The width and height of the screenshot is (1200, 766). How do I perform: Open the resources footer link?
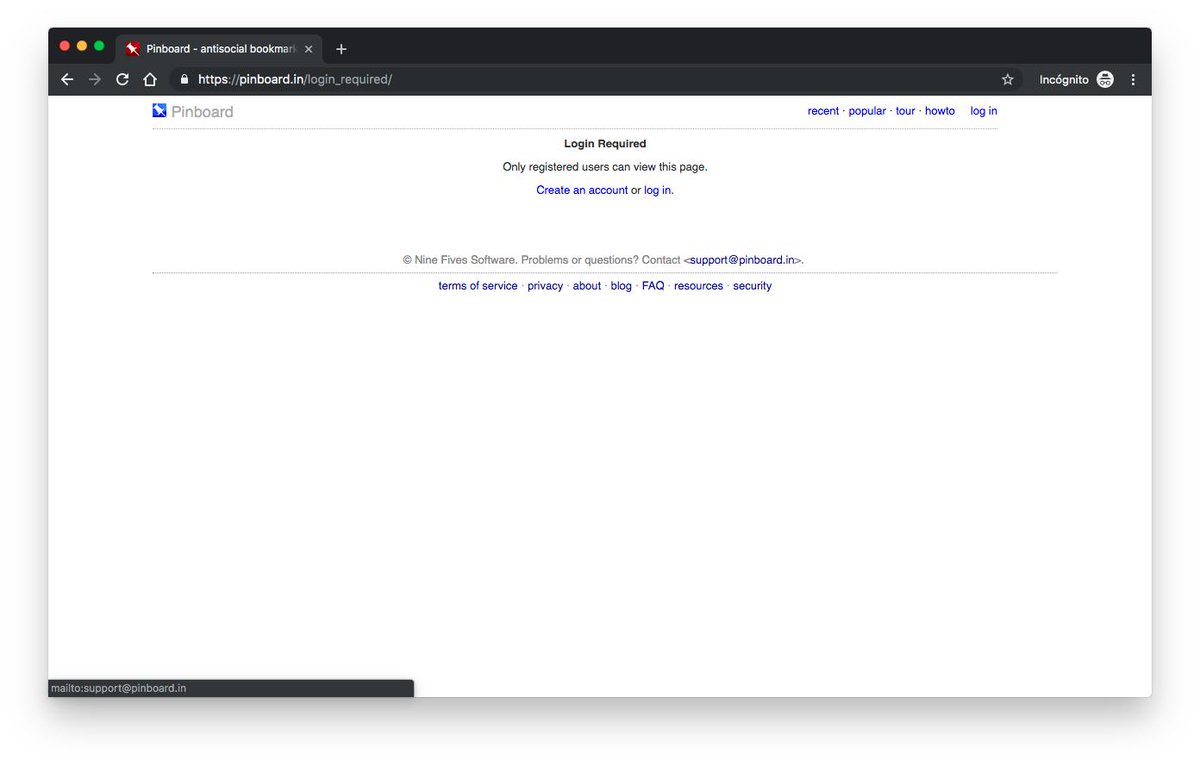(x=698, y=286)
